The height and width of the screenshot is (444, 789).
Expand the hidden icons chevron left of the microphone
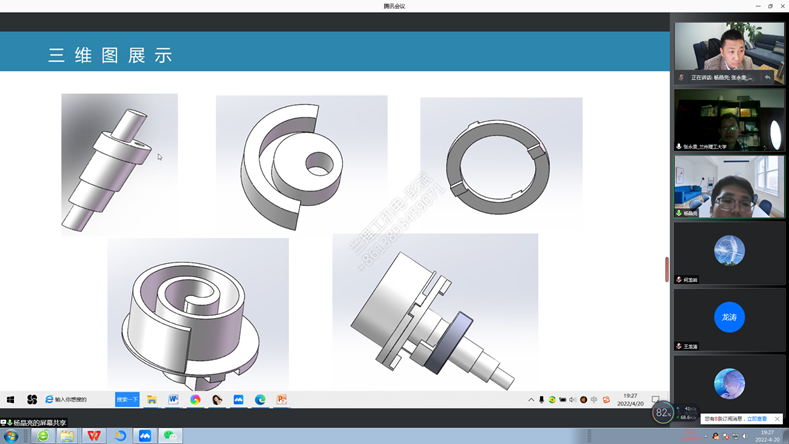pyautogui.click(x=531, y=400)
